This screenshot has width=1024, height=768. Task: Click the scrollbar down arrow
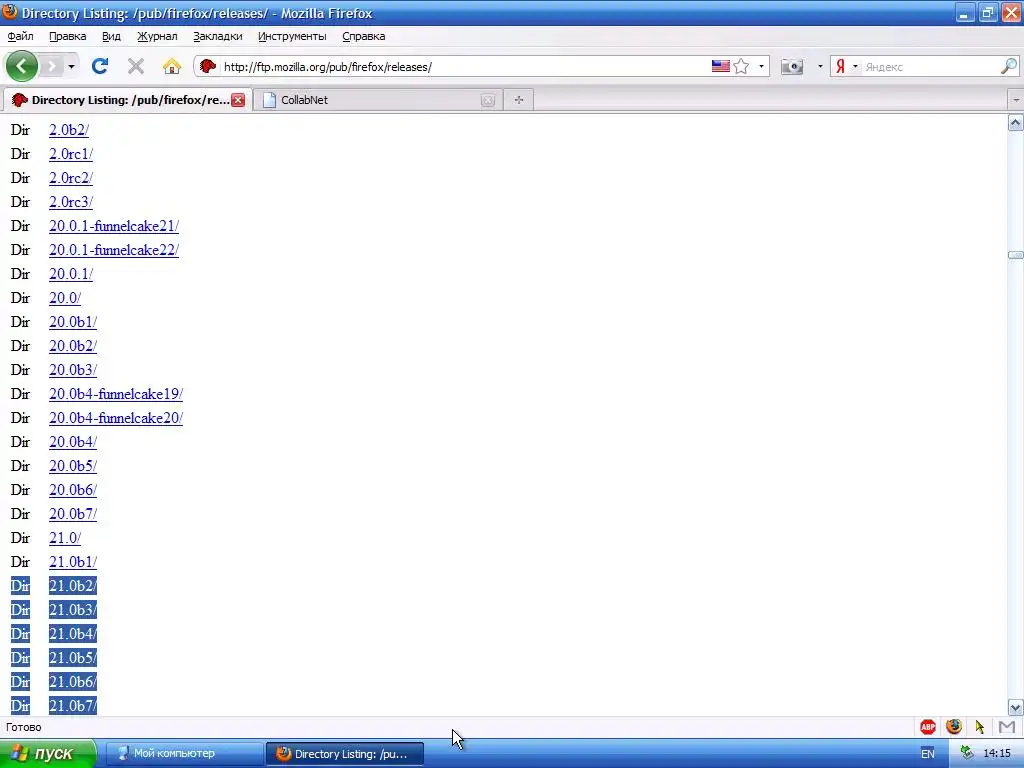pyautogui.click(x=1016, y=707)
